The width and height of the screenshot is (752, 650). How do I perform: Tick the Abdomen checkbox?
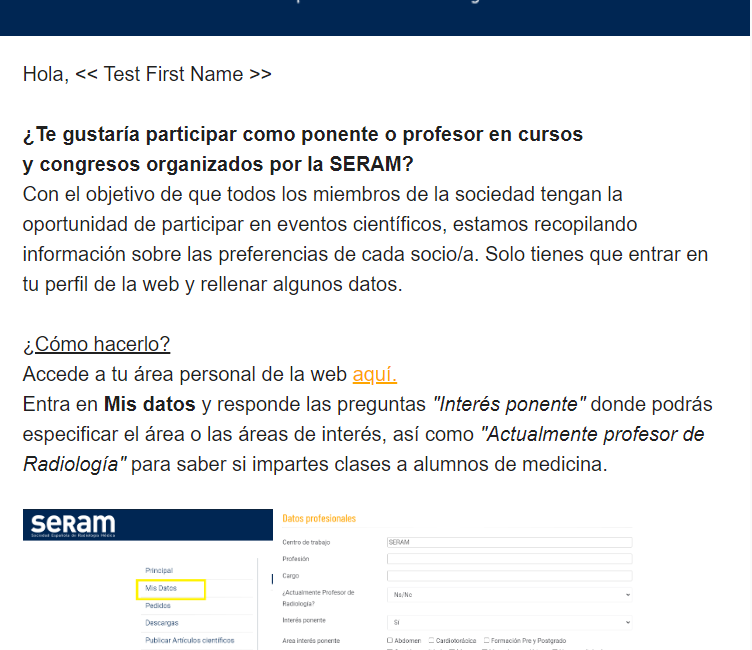click(390, 640)
